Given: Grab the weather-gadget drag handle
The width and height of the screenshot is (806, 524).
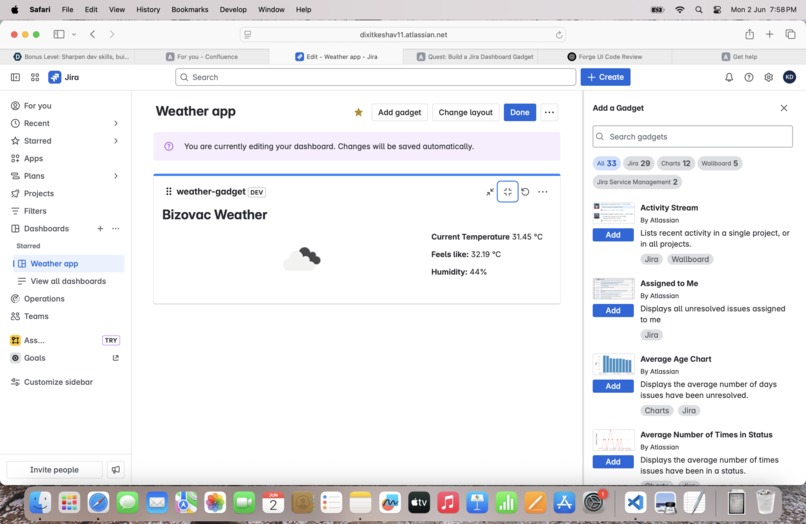Looking at the screenshot, I should click(168, 191).
